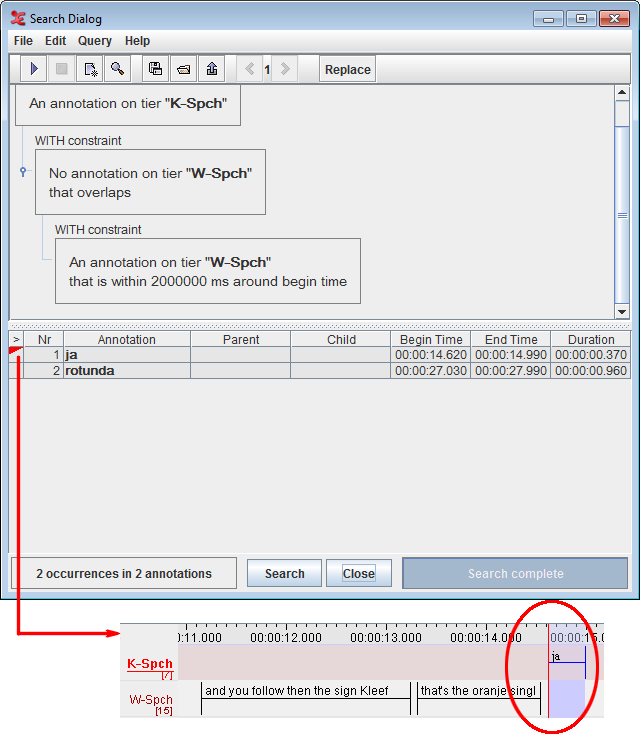Select the 'An annotation on tier K-Spch' query box
The width and height of the screenshot is (640, 734).
click(x=128, y=105)
